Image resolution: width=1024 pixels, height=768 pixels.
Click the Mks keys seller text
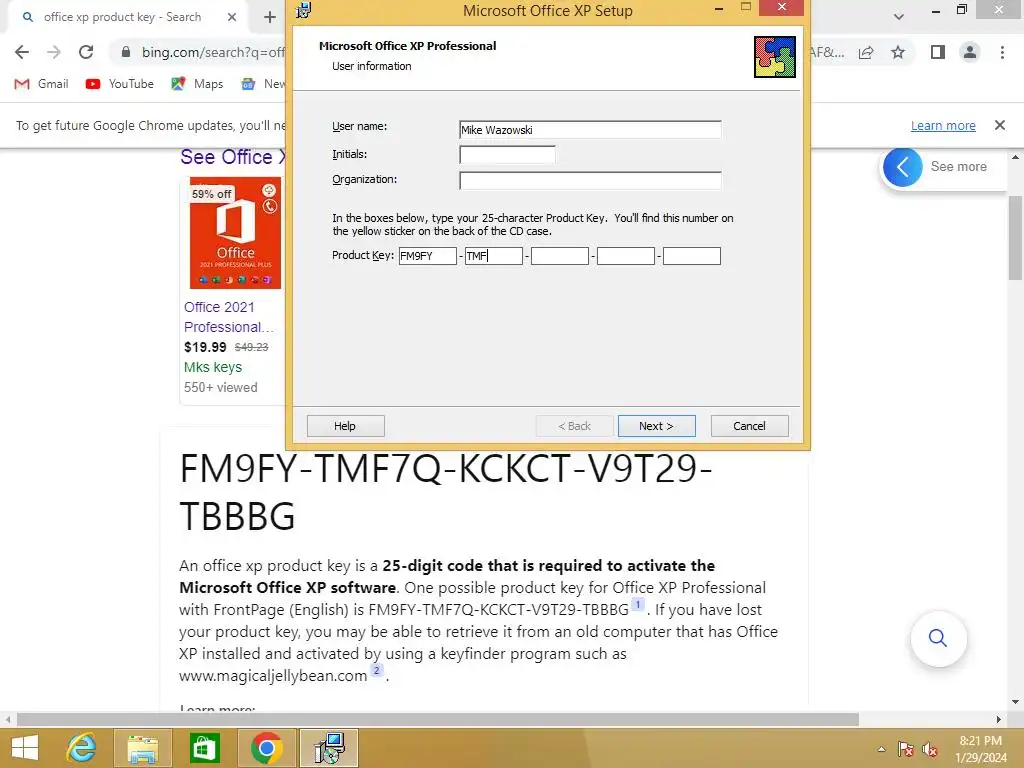pos(213,367)
